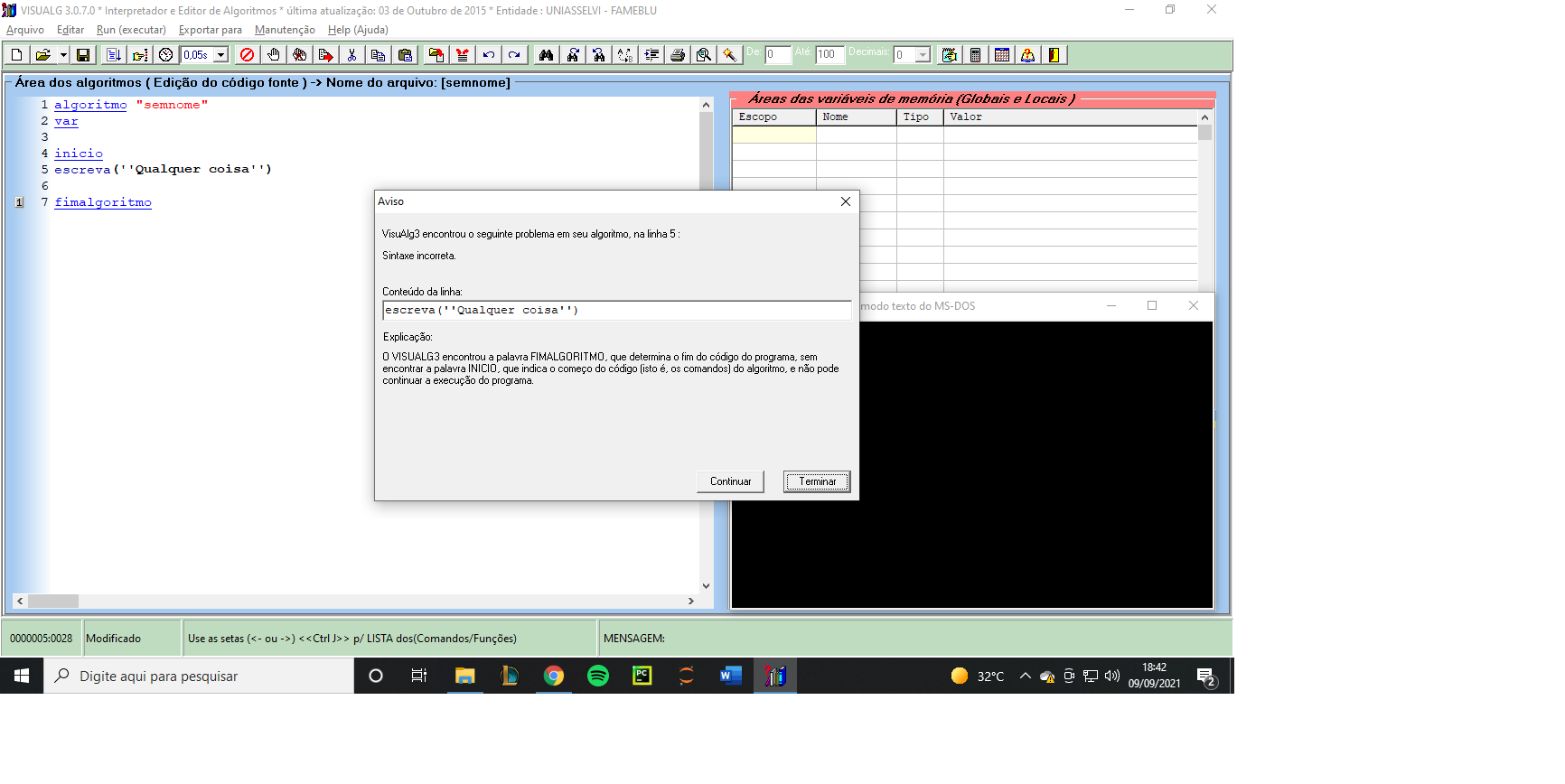Screen dimensions: 1565x784
Task: Open the Run (executar) menu
Action: pos(131,30)
